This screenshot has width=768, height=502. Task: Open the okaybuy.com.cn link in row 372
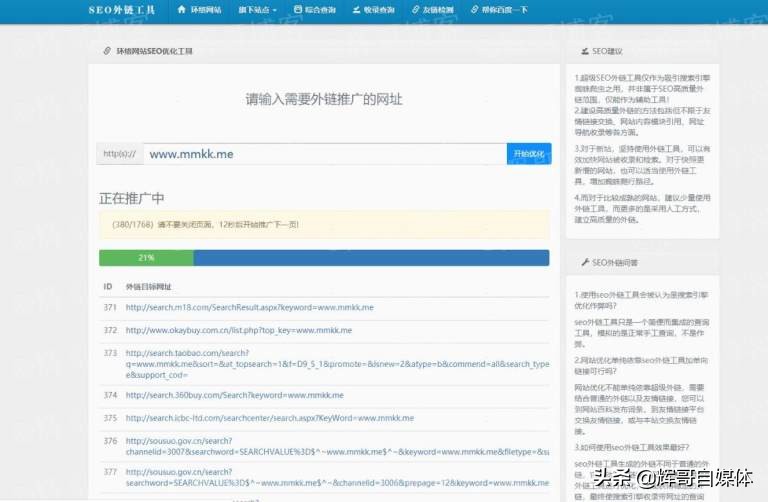pos(239,331)
